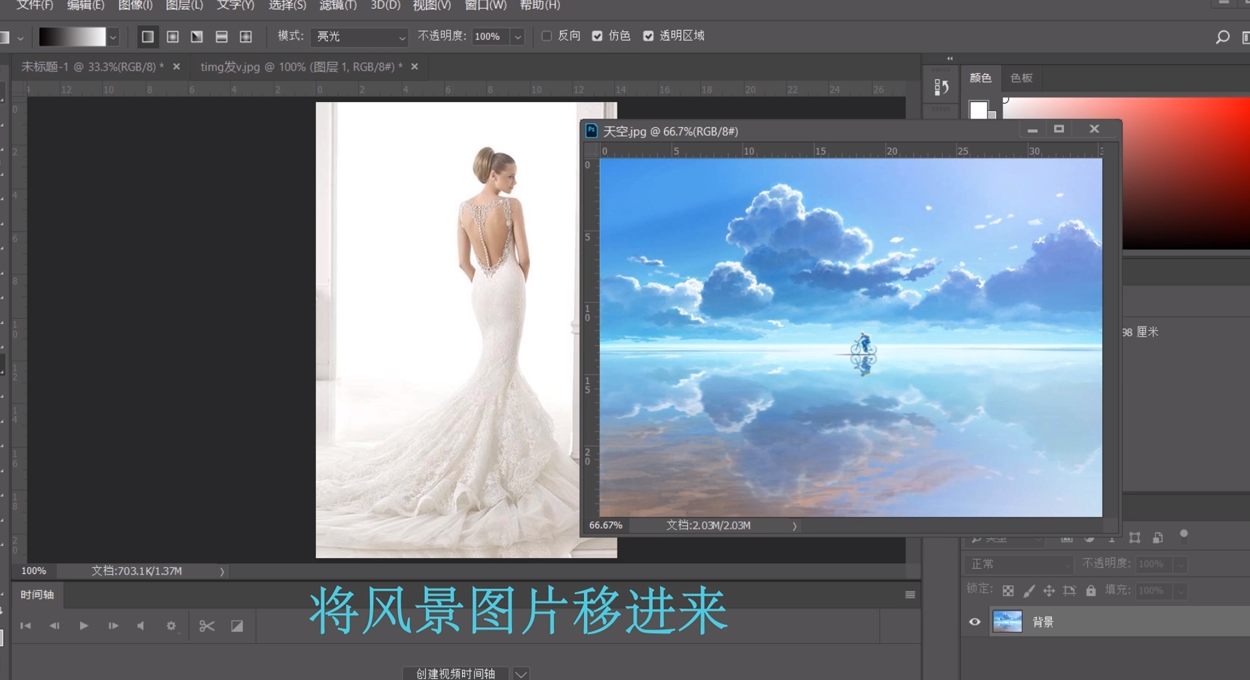Step to next frame in timeline

coord(113,626)
